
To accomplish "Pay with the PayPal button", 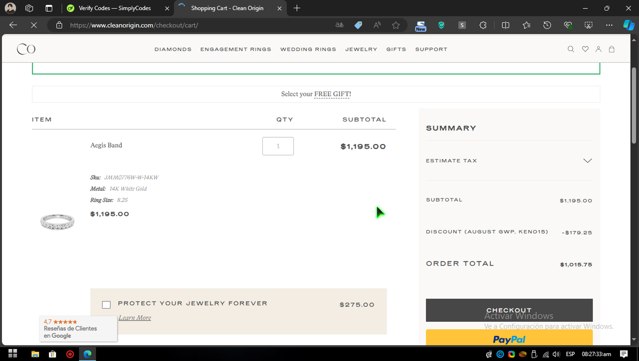I will click(x=509, y=338).
